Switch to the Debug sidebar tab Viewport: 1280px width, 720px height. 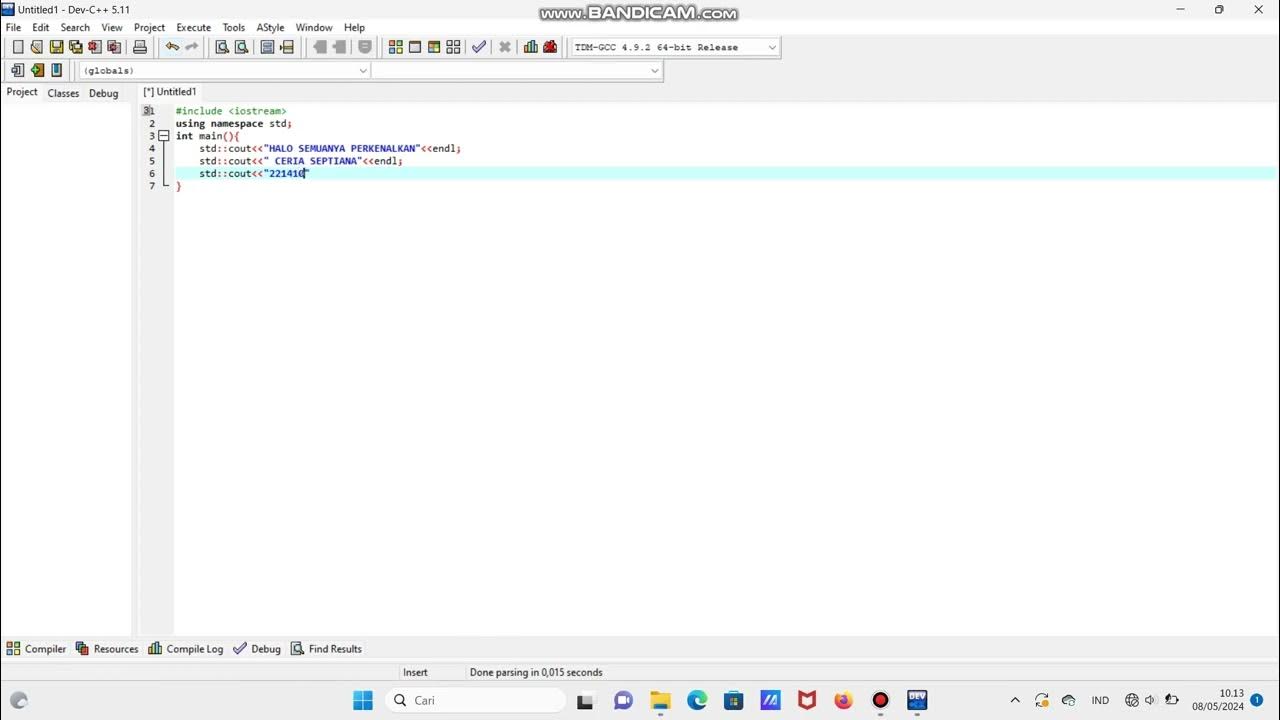(x=104, y=93)
